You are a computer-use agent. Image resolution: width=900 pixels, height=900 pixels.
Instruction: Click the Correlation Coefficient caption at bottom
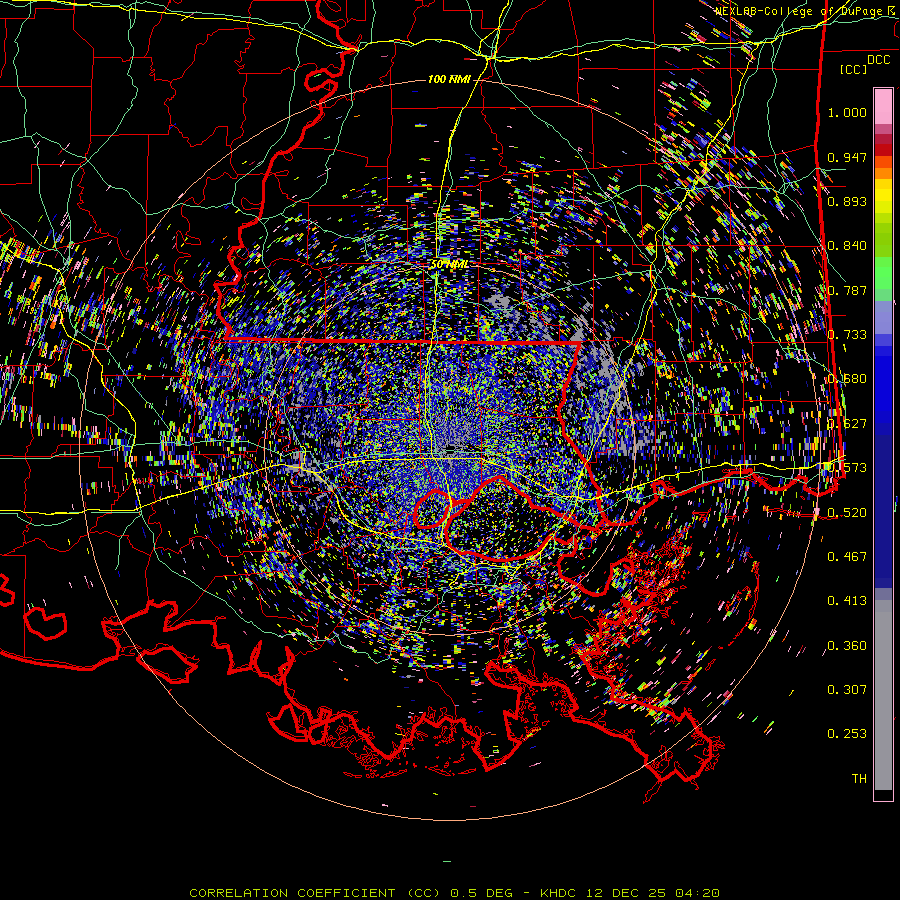click(454, 893)
